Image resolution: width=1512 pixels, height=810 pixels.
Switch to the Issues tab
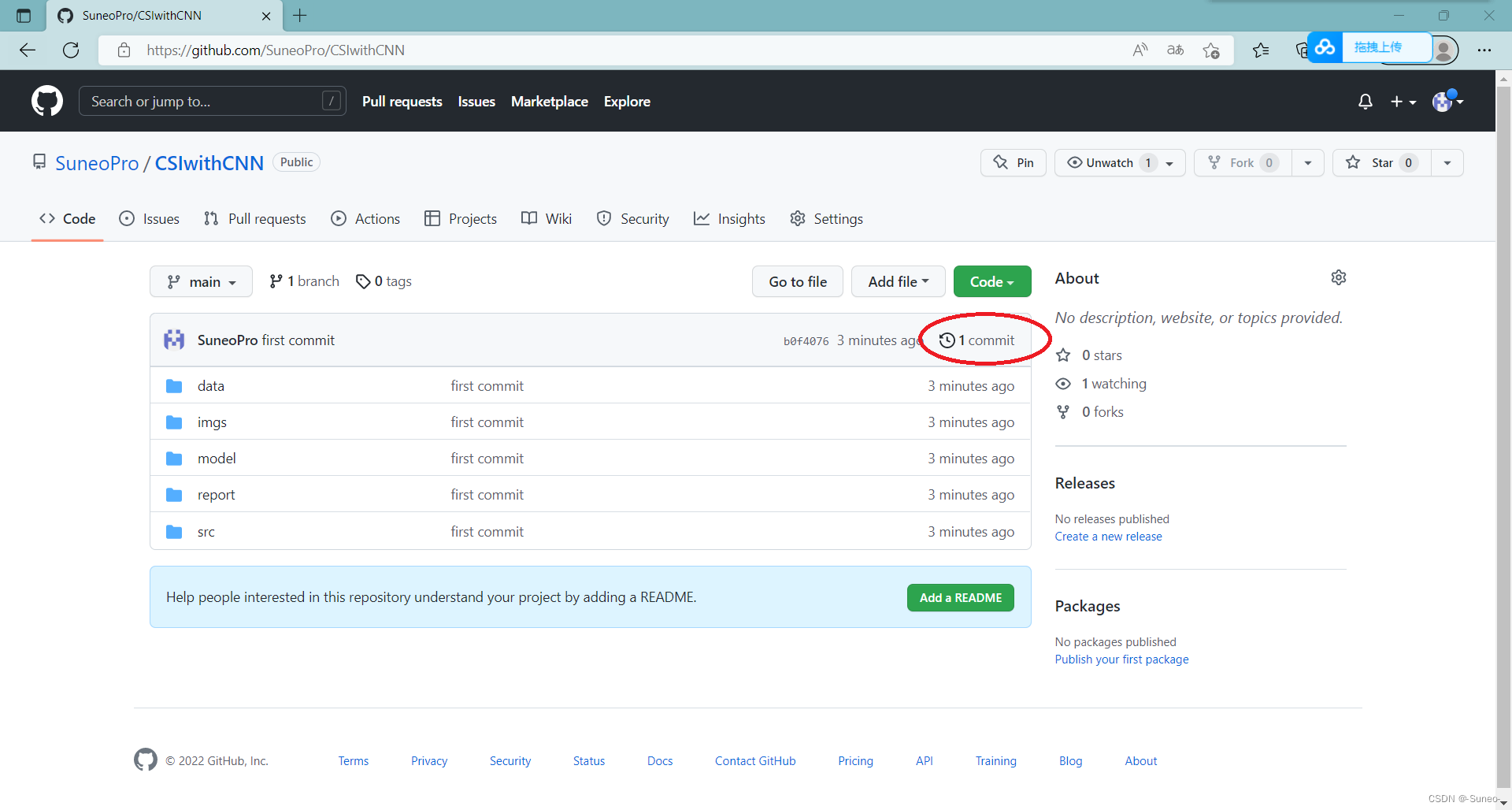pos(149,219)
